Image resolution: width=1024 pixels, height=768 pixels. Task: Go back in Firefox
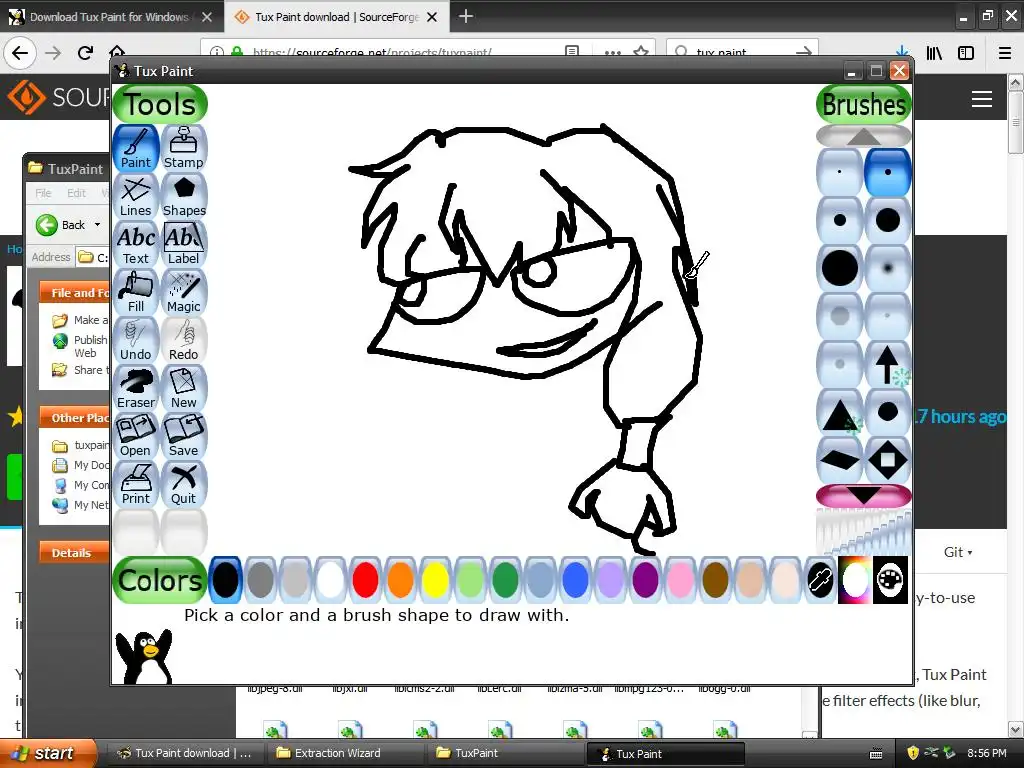pos(20,52)
